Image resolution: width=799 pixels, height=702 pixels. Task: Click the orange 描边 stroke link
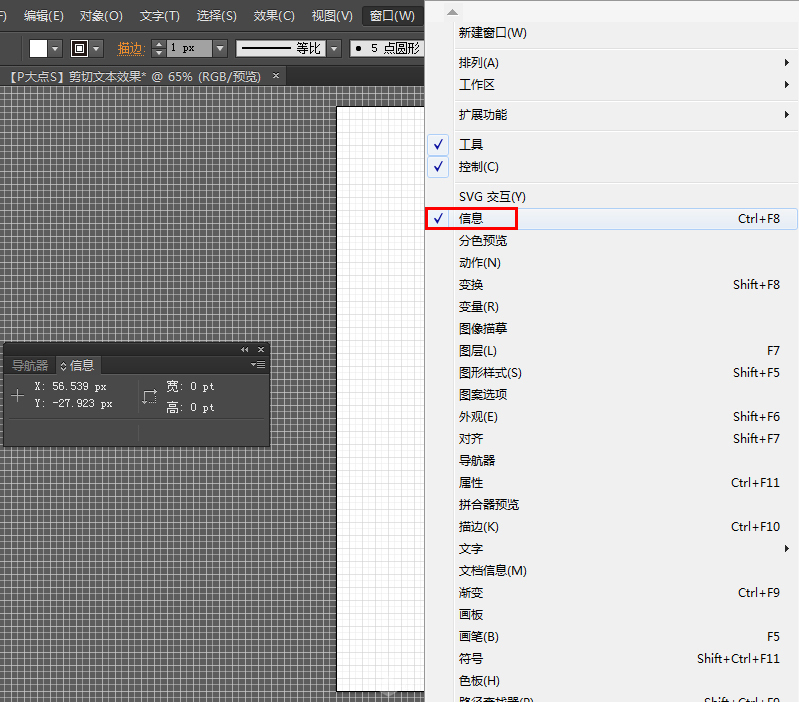(x=131, y=48)
